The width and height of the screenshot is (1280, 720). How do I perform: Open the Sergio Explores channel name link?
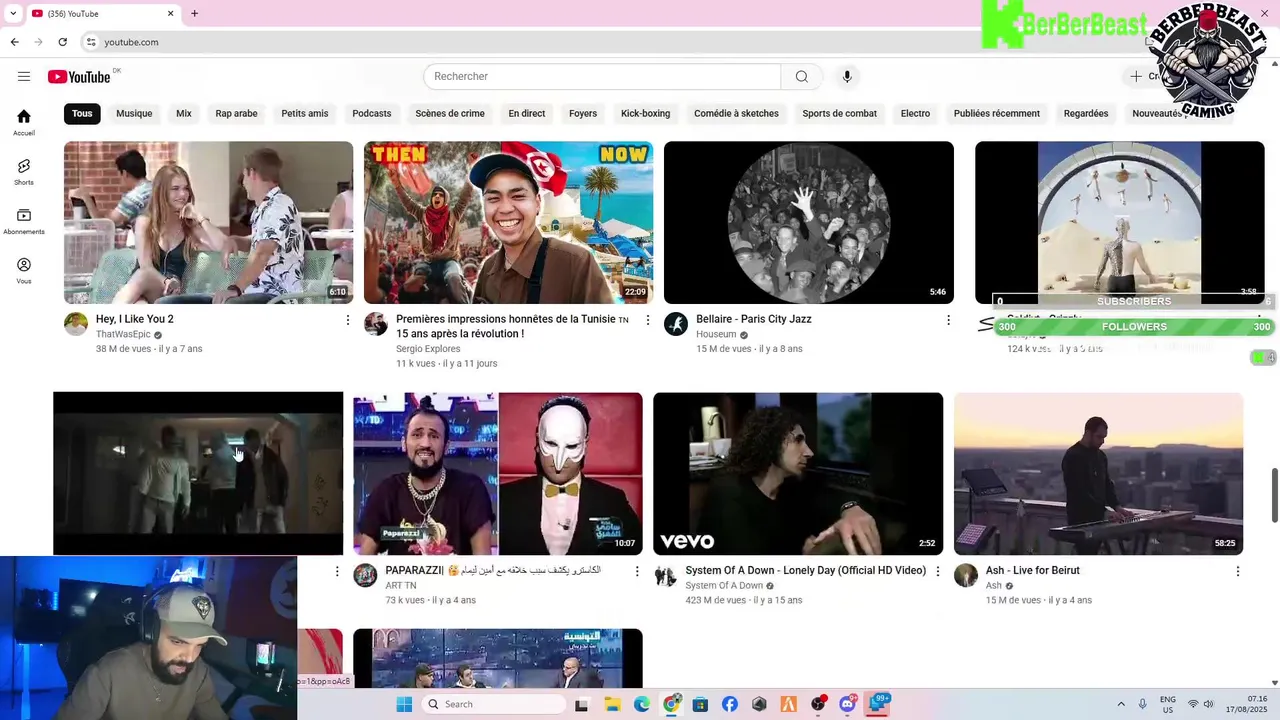click(x=428, y=349)
